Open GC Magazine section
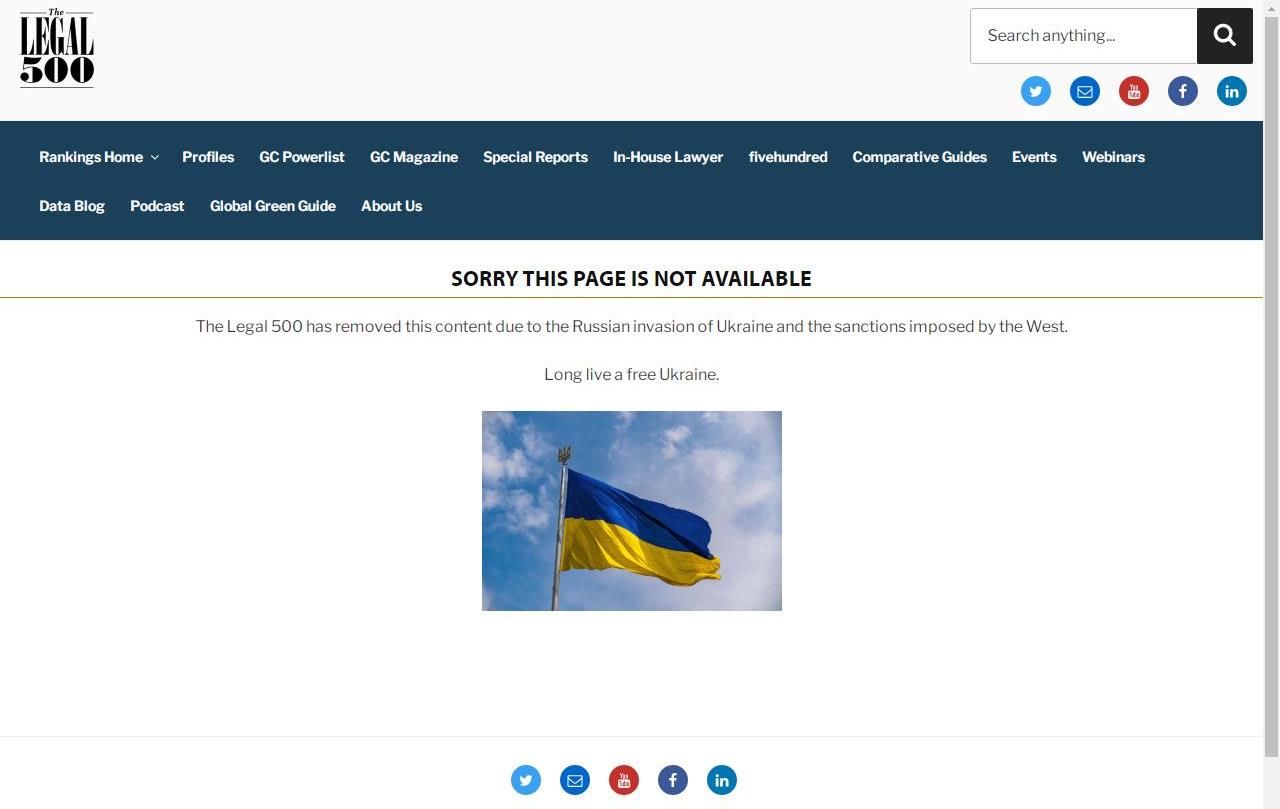 [414, 157]
